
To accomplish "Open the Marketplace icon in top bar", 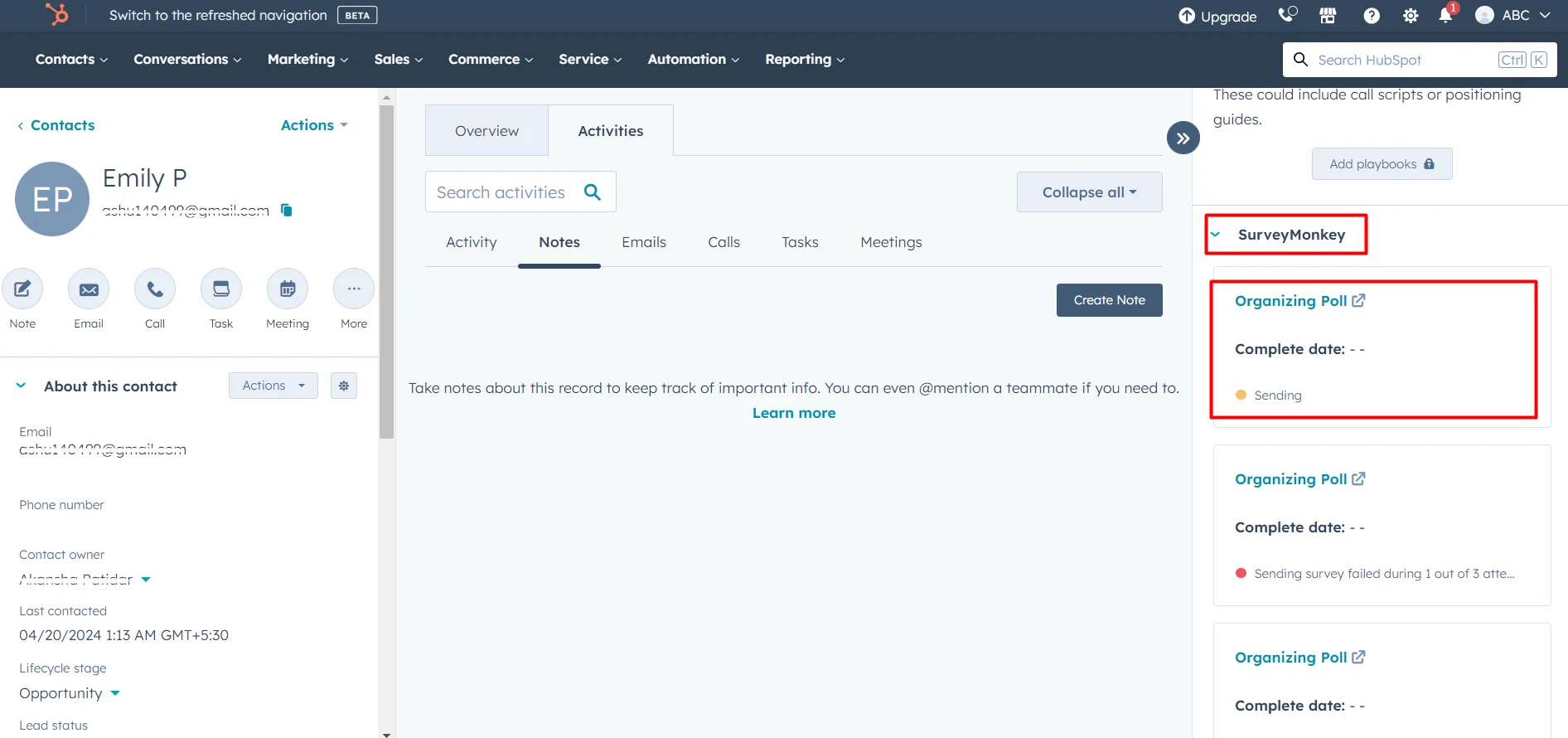I will coord(1328,15).
